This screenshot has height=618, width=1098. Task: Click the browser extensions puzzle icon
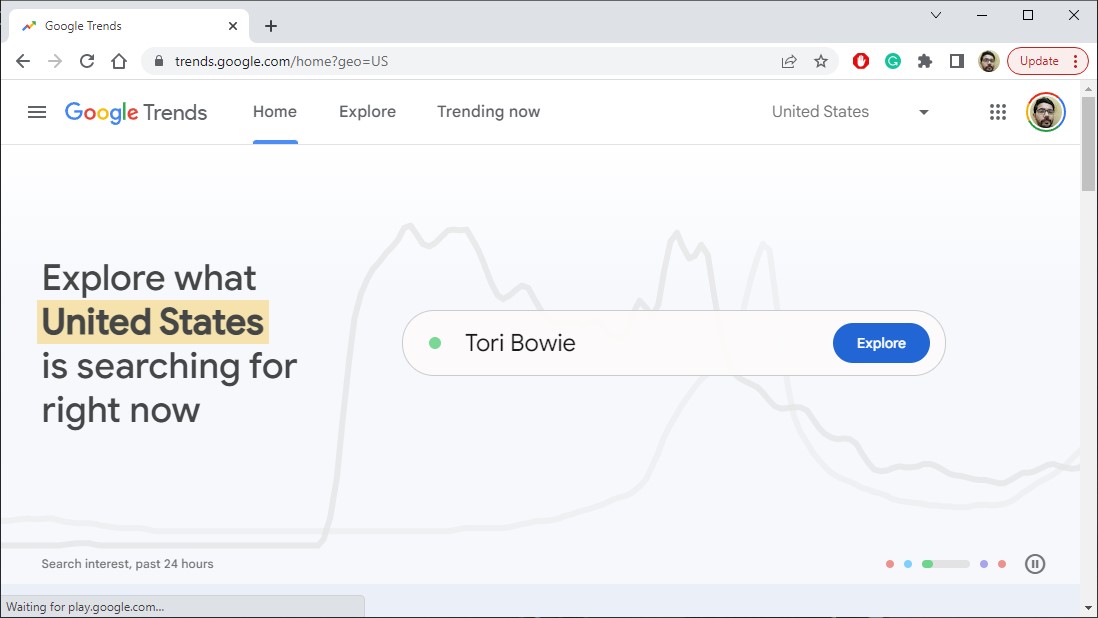coord(925,61)
